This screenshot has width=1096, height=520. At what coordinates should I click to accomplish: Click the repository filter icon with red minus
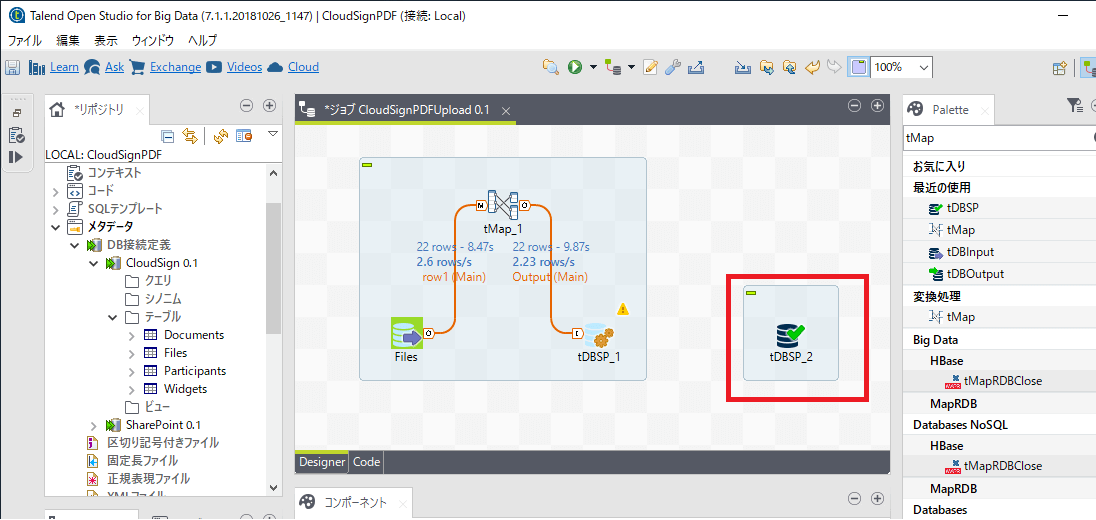coord(244,136)
